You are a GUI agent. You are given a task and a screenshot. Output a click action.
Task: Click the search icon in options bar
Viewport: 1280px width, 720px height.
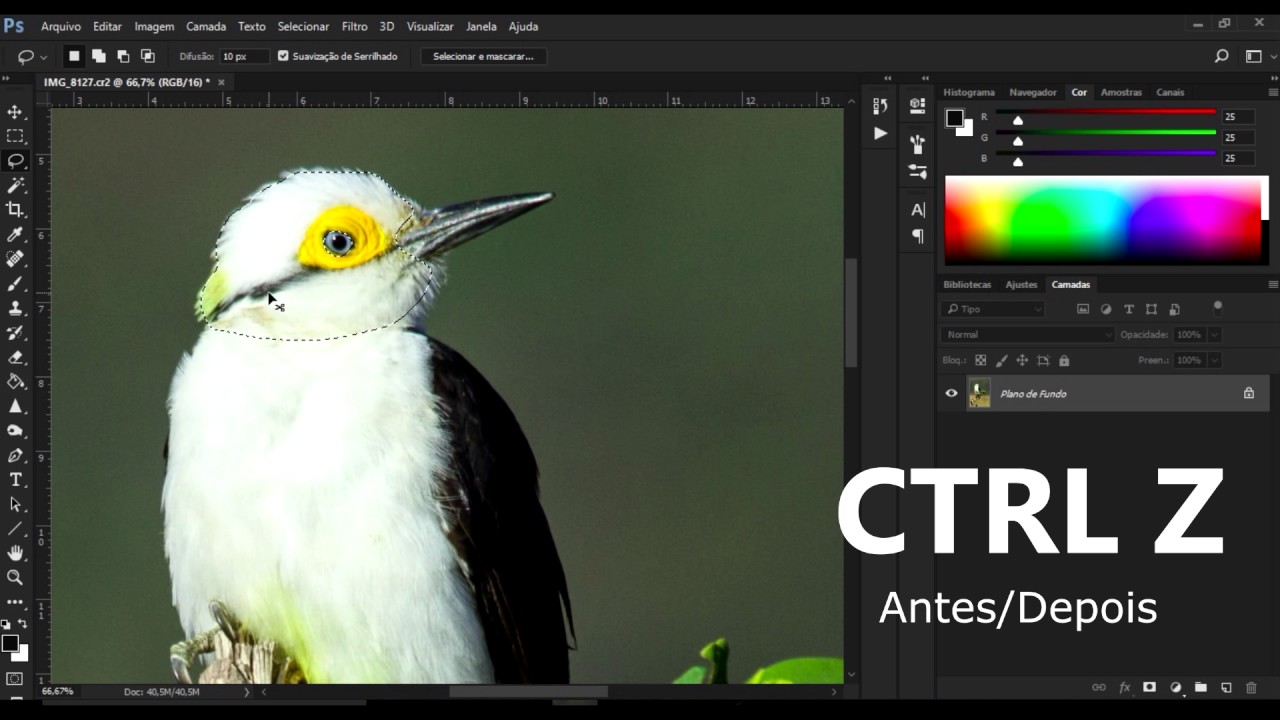click(1221, 56)
